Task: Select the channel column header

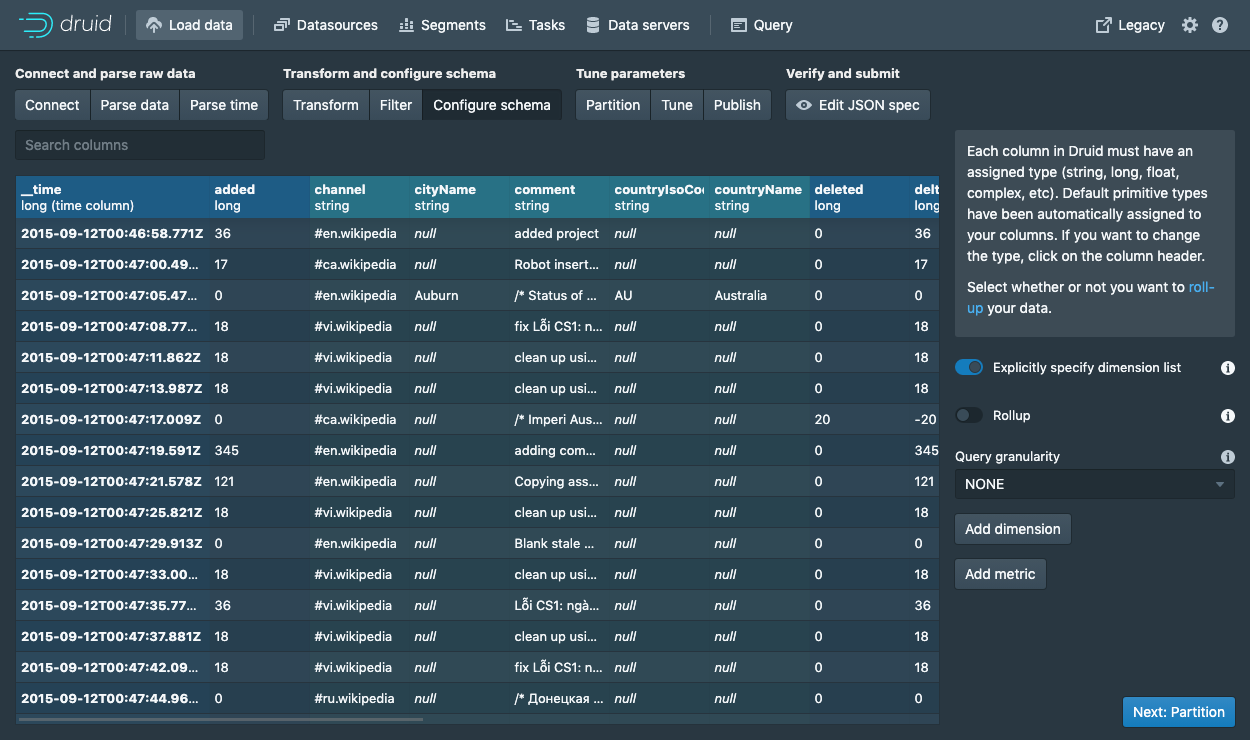Action: click(x=360, y=197)
